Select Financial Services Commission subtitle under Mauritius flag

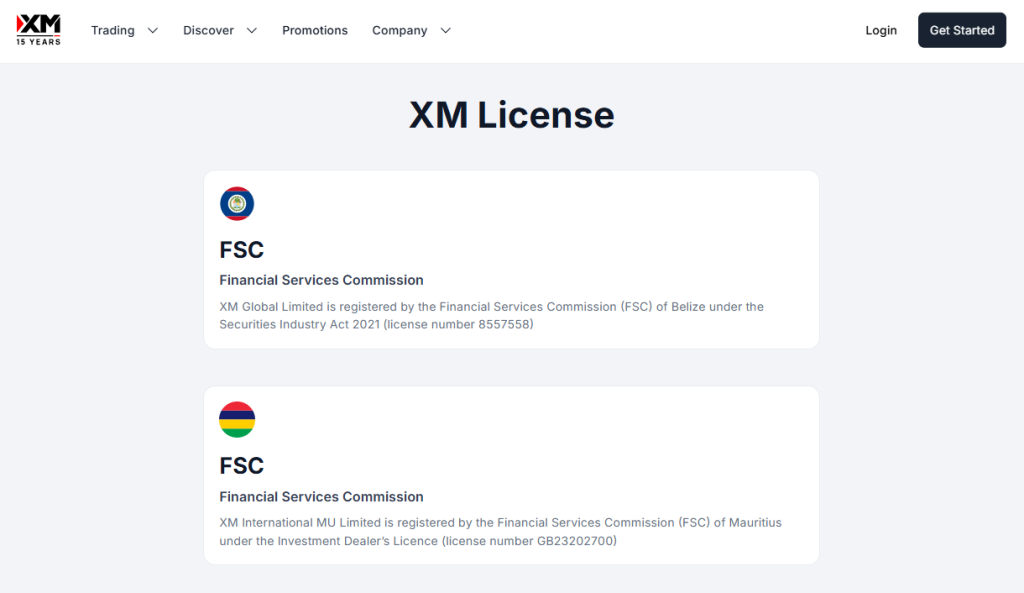pyautogui.click(x=321, y=497)
